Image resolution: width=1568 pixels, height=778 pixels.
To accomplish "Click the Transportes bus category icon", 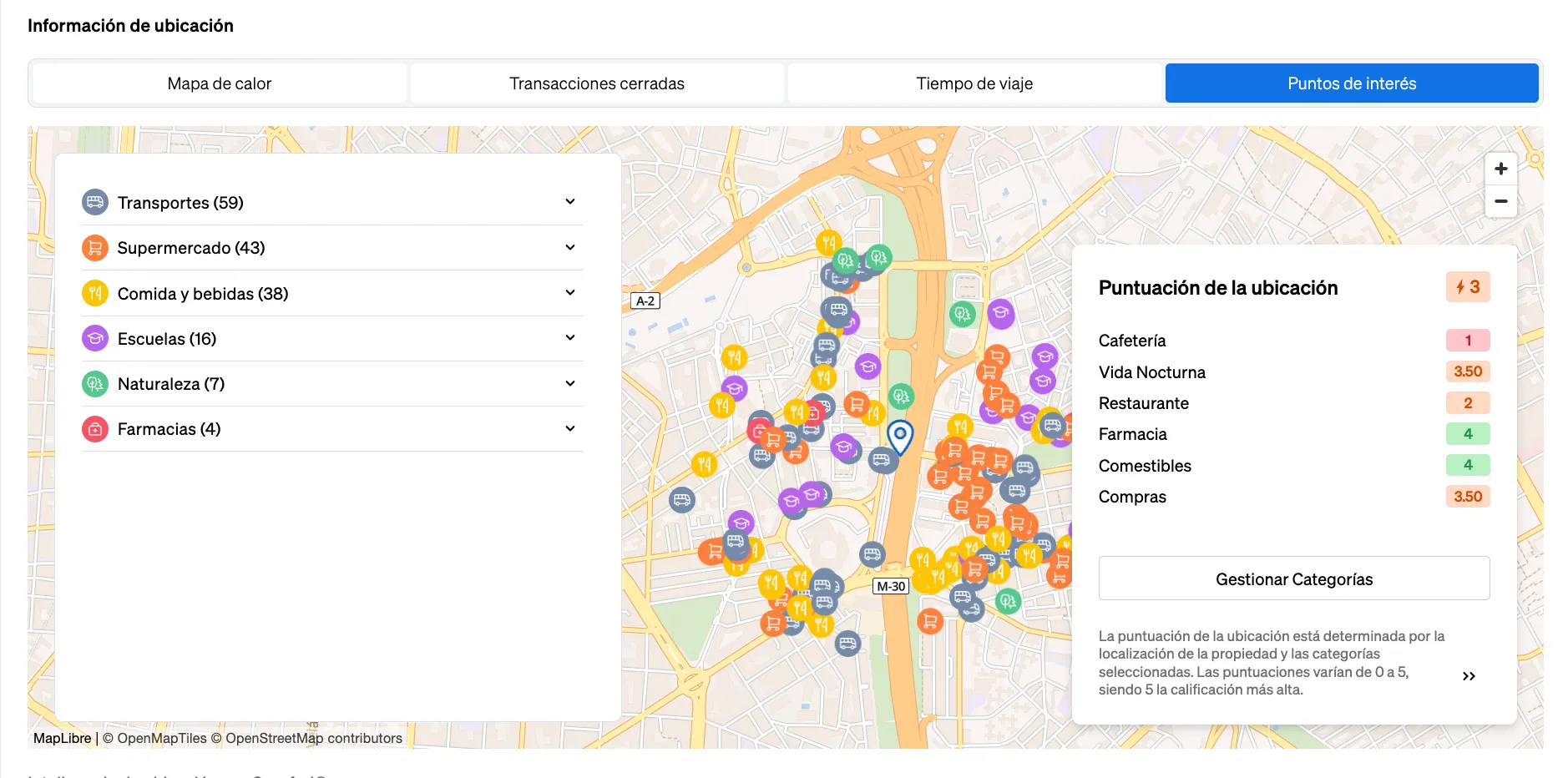I will point(95,202).
